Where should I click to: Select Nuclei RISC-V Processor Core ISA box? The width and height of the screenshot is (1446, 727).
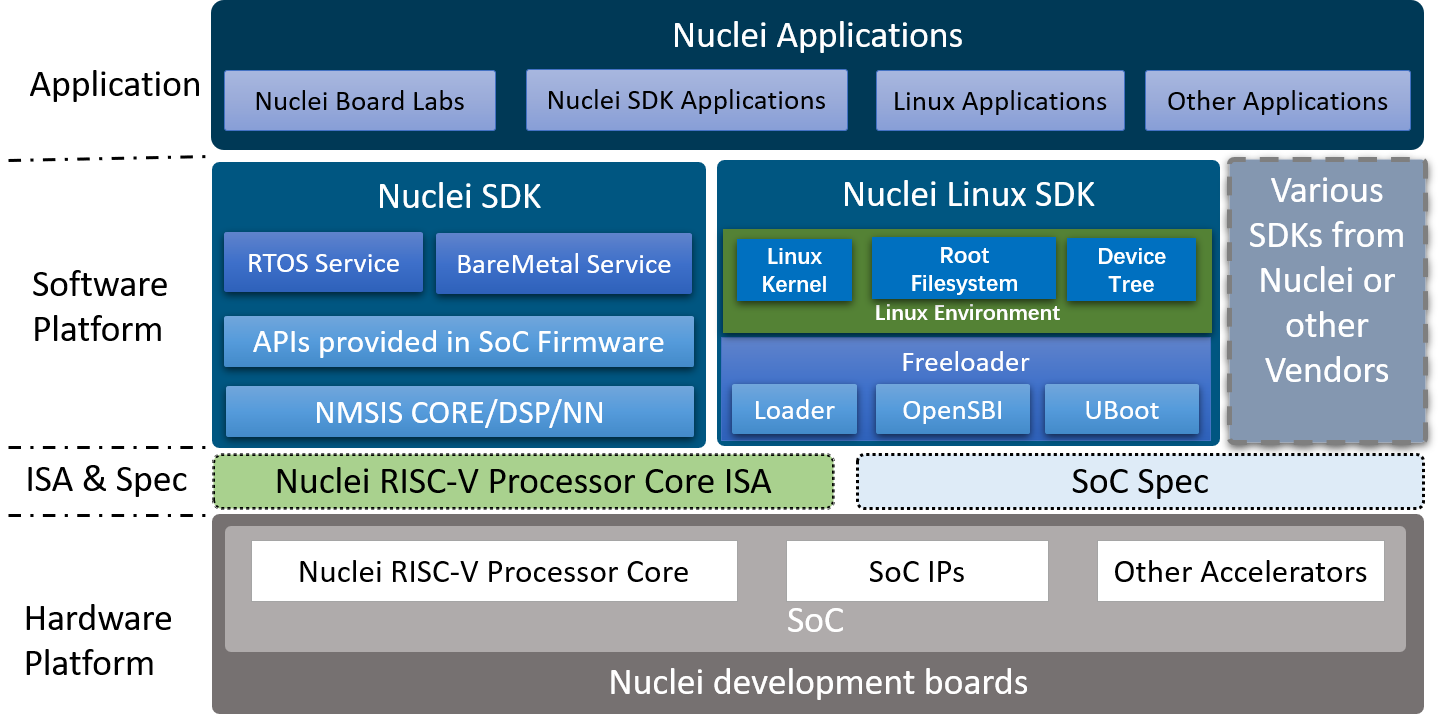coord(523,482)
